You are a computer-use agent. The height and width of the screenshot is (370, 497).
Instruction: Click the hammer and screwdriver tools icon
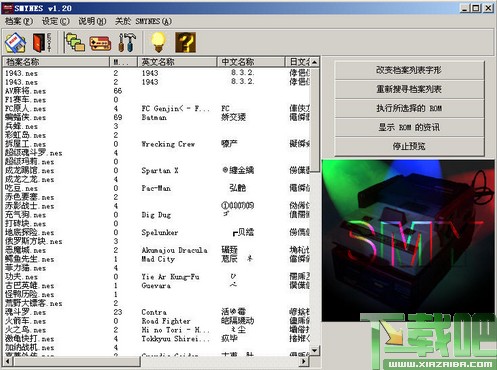coord(127,42)
